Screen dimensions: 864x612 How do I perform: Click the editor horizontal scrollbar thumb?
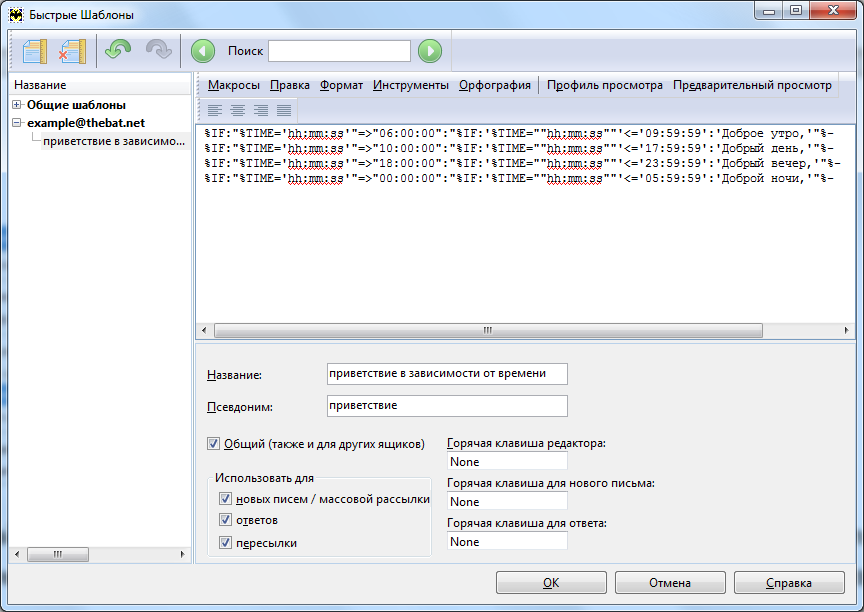click(488, 331)
